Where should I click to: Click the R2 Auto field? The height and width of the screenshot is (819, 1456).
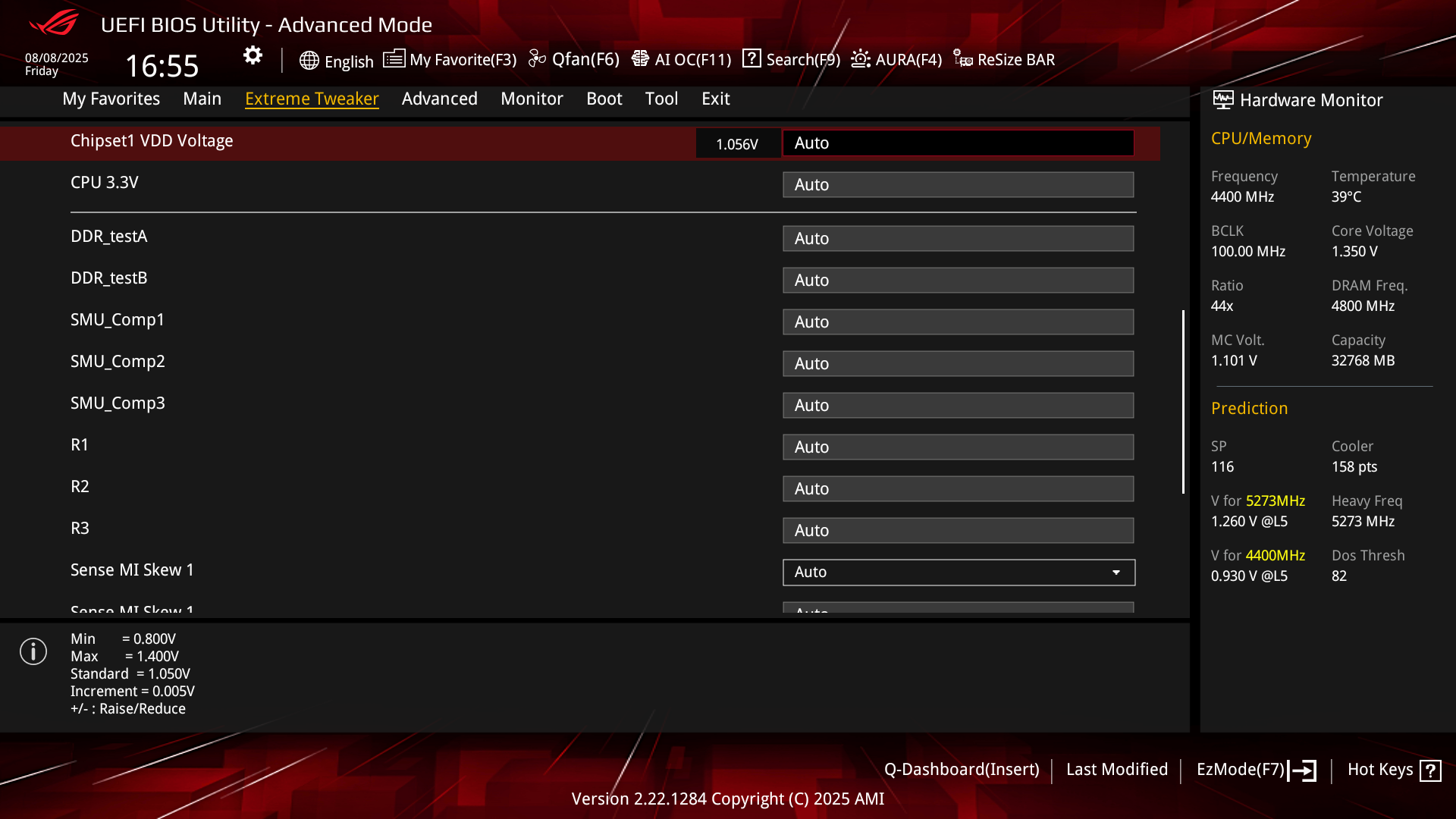click(x=959, y=488)
